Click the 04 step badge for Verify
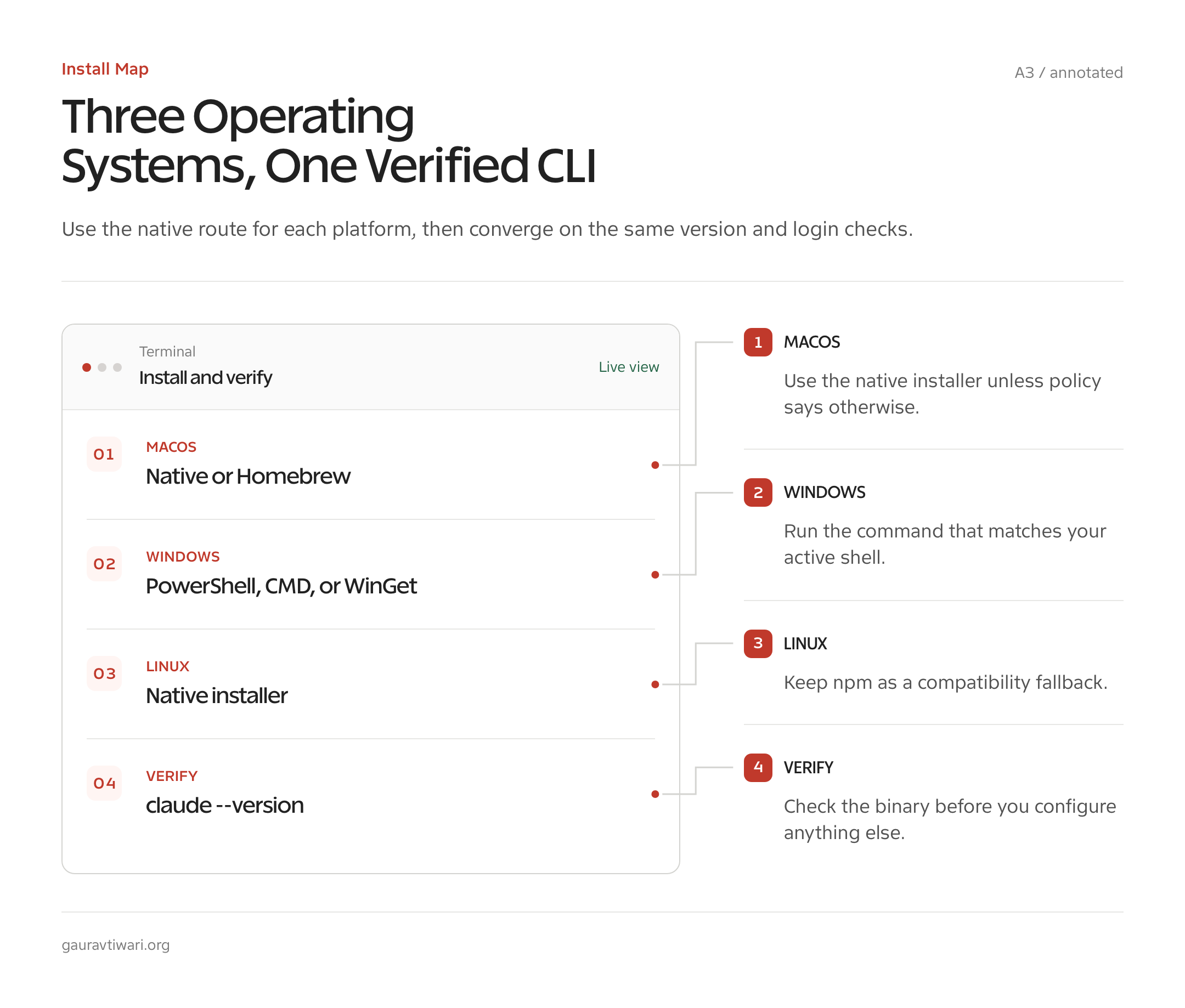This screenshot has width=1185, height=1008. click(x=104, y=783)
